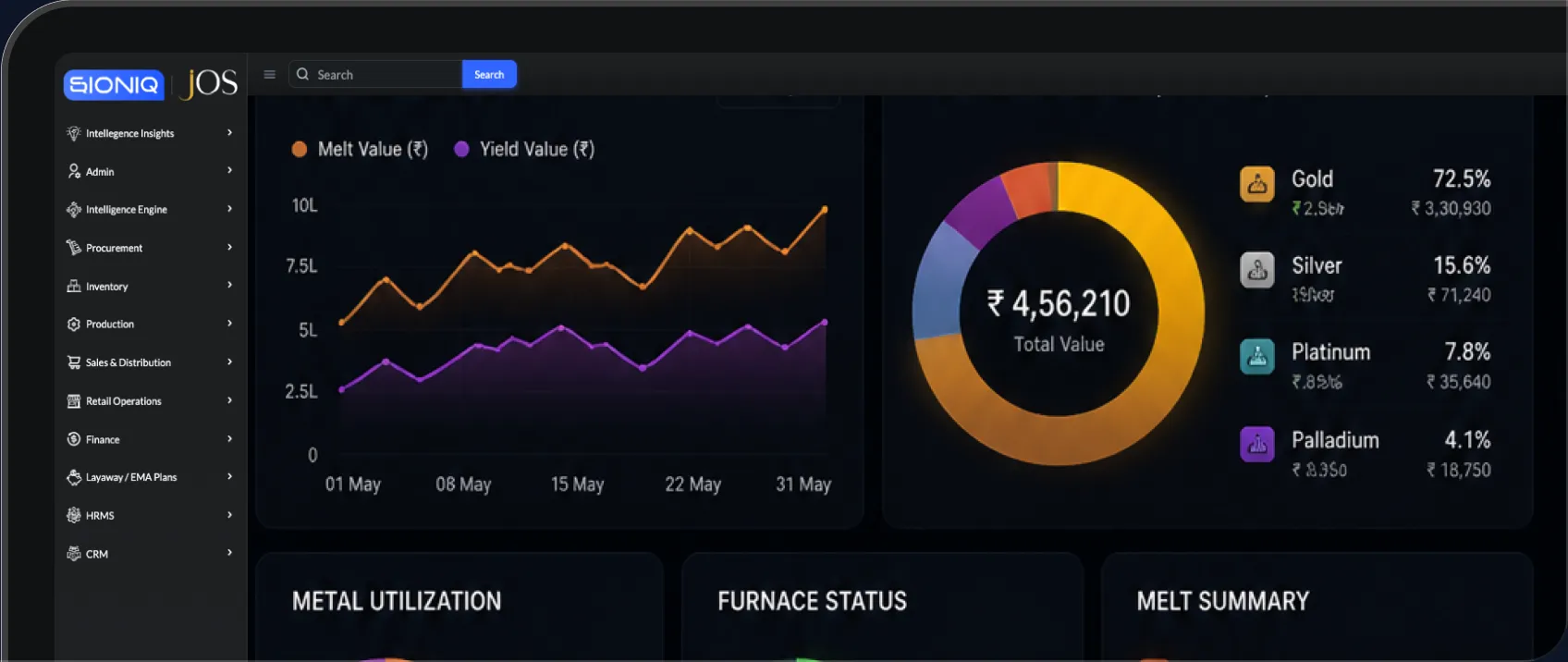1568x662 pixels.
Task: Expand the Admin menu chevron
Action: pos(229,170)
